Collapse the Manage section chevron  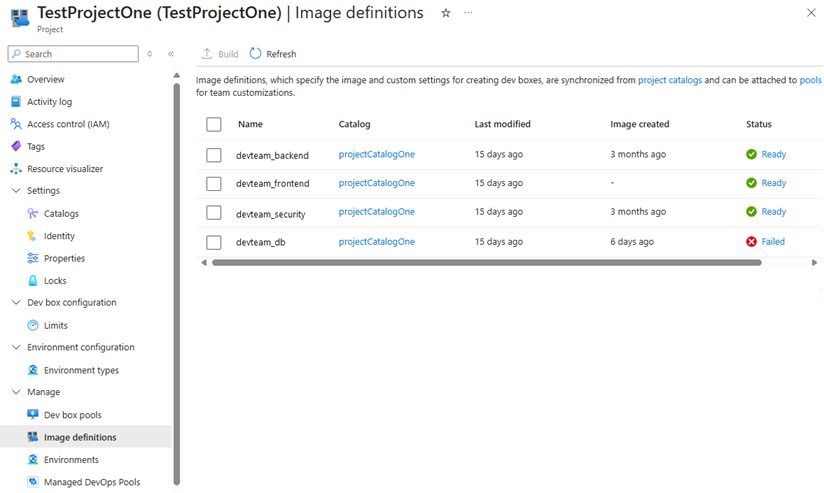tap(15, 392)
